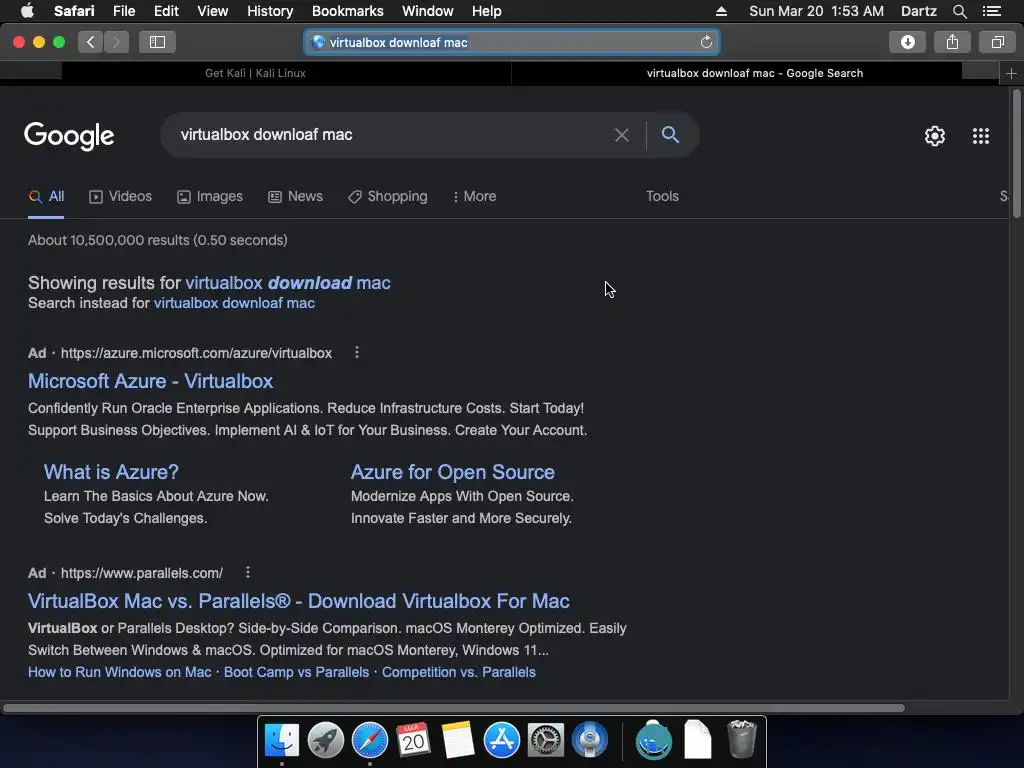
Task: Toggle the Safari sidebar button
Action: [157, 42]
